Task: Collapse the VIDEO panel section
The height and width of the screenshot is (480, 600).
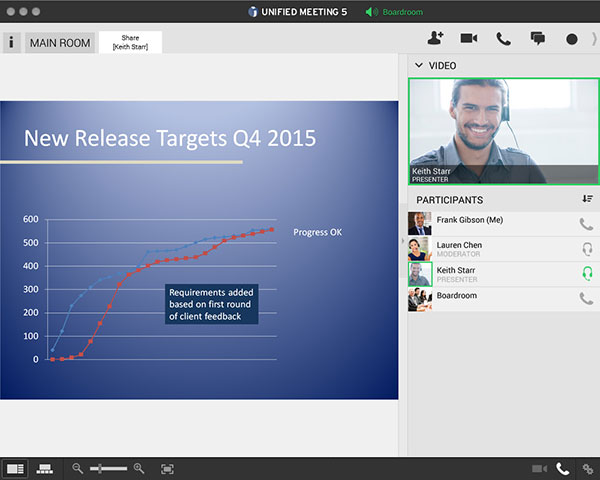Action: 418,65
